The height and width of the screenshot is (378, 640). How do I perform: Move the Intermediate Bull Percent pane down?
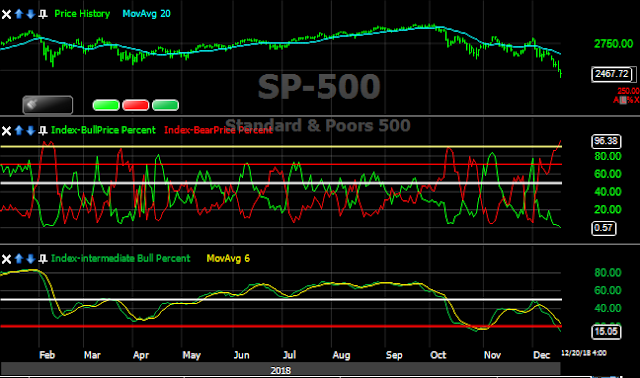click(31, 258)
